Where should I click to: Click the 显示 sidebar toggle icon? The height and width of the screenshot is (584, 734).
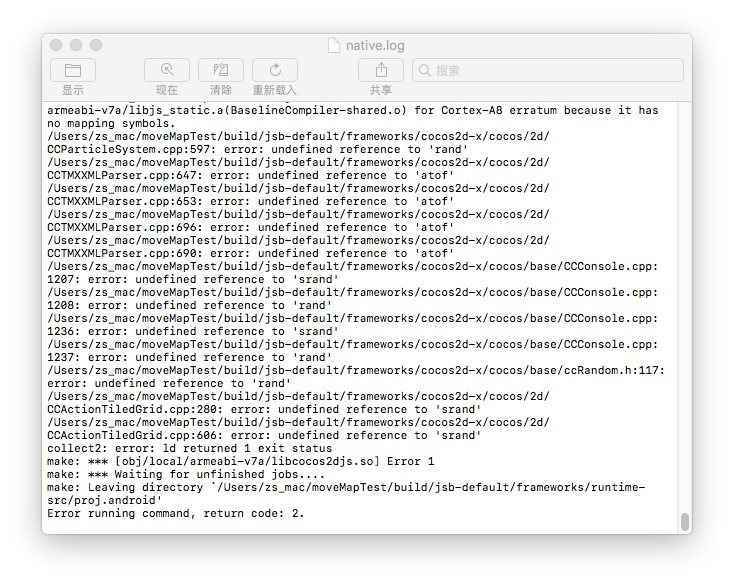pos(73,70)
